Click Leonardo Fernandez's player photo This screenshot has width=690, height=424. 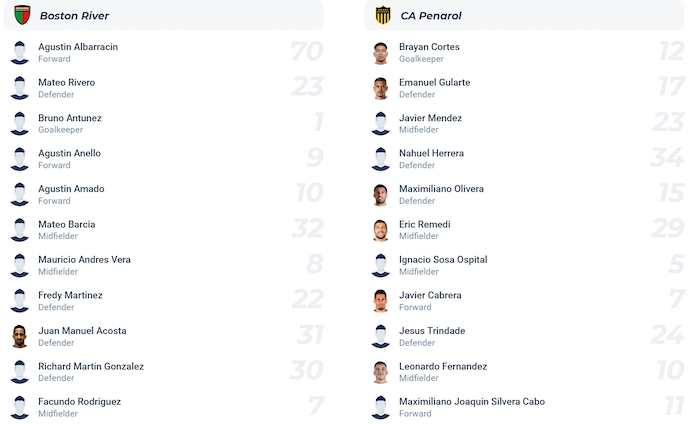click(x=380, y=372)
